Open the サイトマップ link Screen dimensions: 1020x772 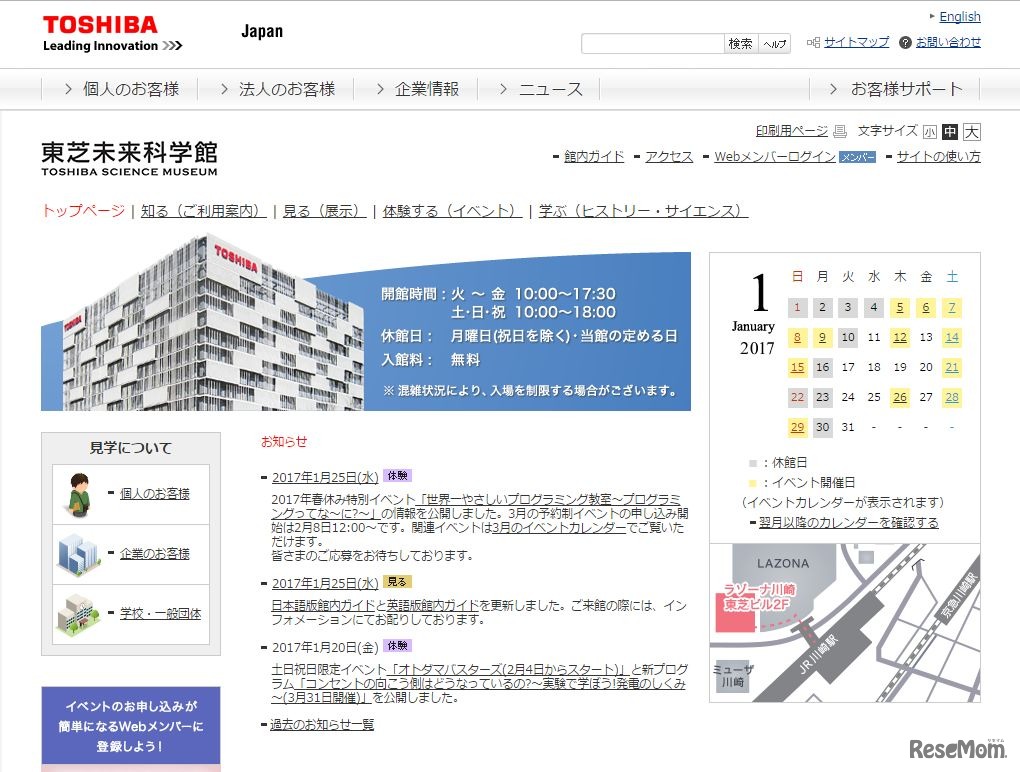click(x=856, y=42)
